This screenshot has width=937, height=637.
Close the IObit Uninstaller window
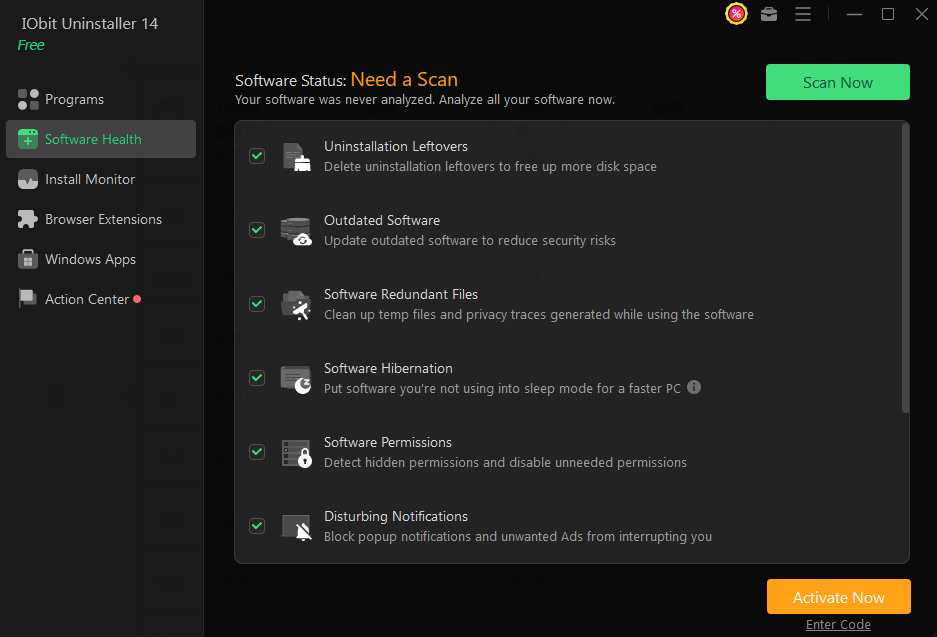922,14
